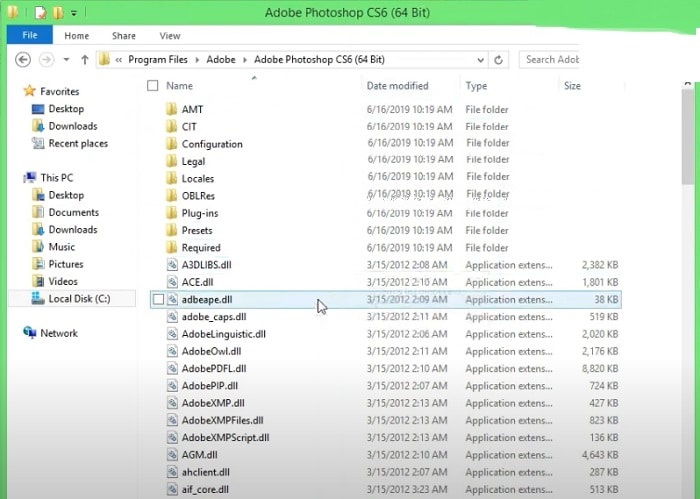Click Adobe in address breadcrumb

221,59
